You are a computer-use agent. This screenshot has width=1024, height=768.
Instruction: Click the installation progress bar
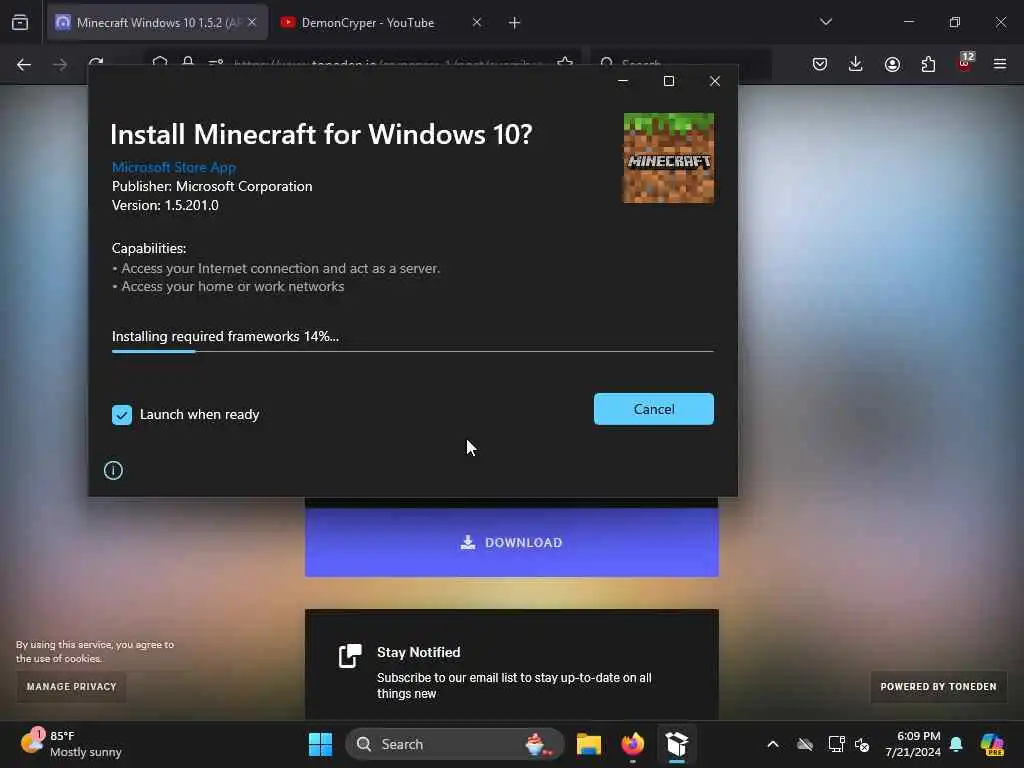412,351
